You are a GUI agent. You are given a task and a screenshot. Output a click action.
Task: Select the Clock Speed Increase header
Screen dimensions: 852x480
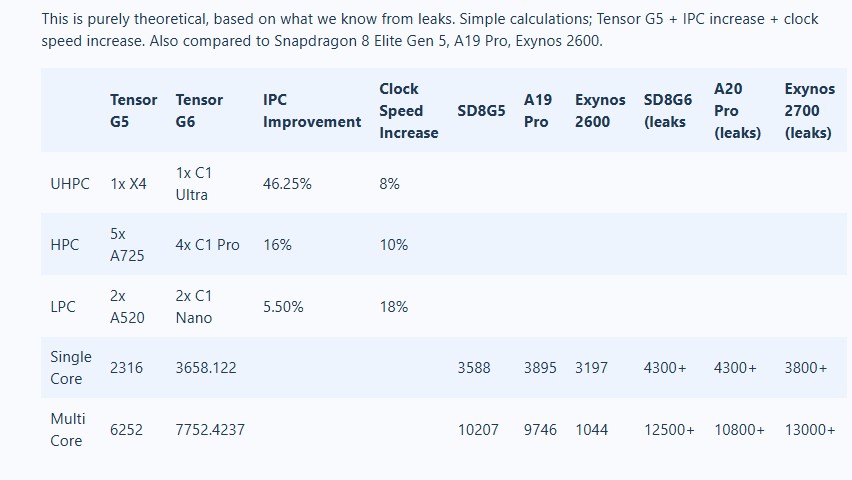tap(408, 110)
